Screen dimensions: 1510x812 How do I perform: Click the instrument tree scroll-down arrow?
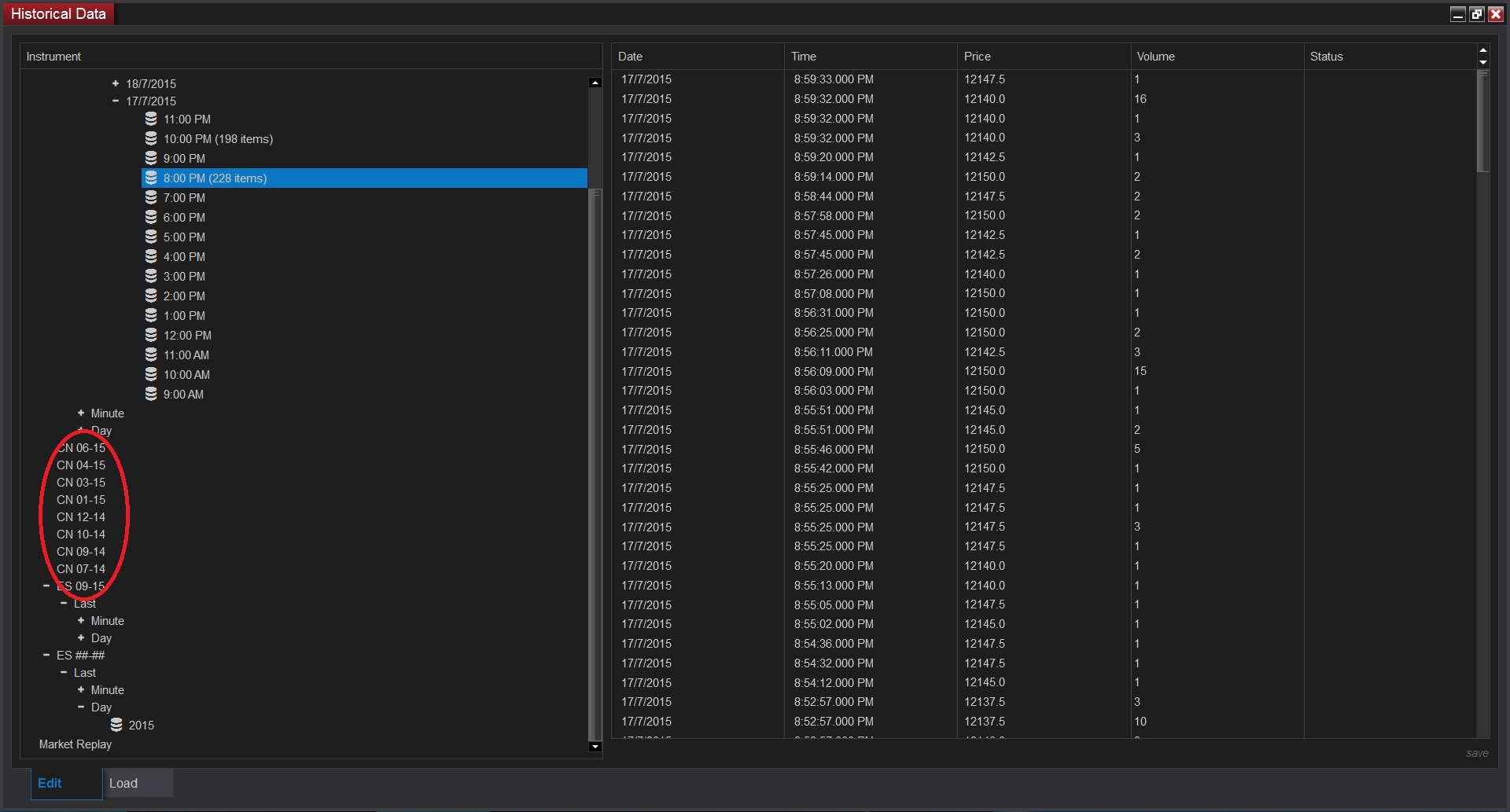pos(595,747)
